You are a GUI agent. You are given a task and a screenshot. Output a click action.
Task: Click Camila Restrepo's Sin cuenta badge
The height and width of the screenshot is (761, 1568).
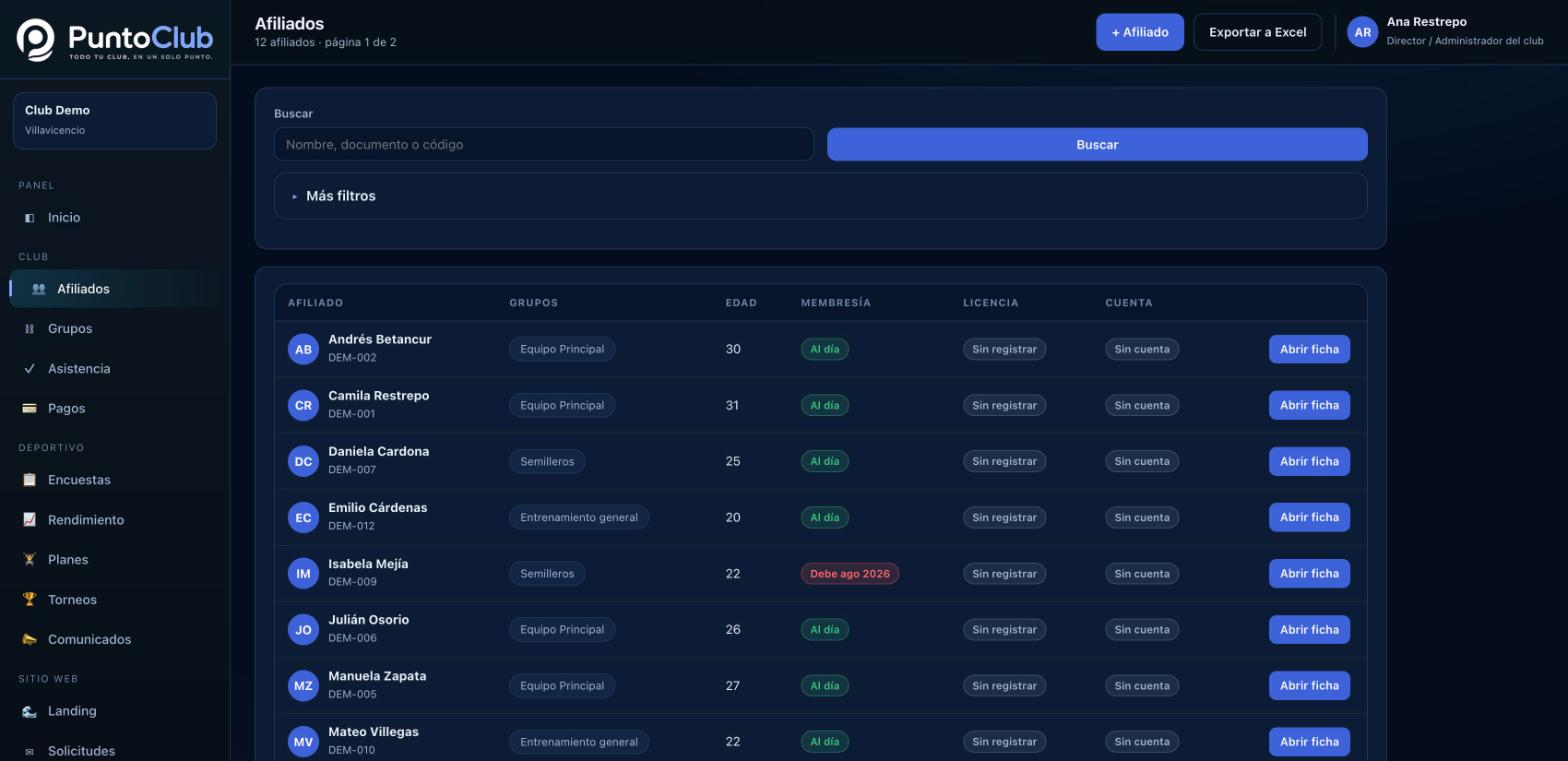(1142, 405)
